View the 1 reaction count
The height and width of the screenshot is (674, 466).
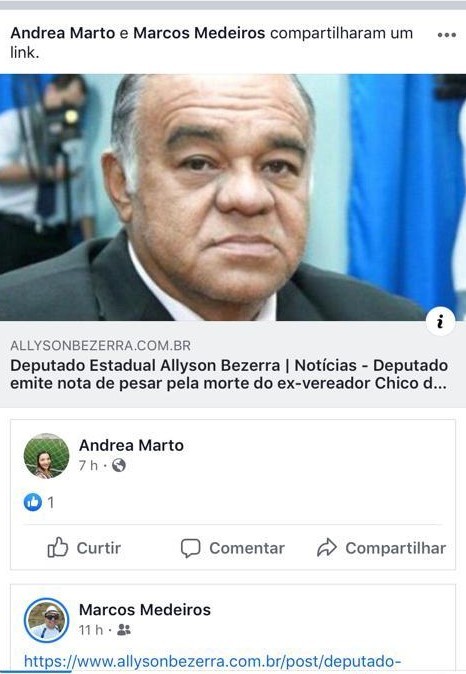pos(51,502)
